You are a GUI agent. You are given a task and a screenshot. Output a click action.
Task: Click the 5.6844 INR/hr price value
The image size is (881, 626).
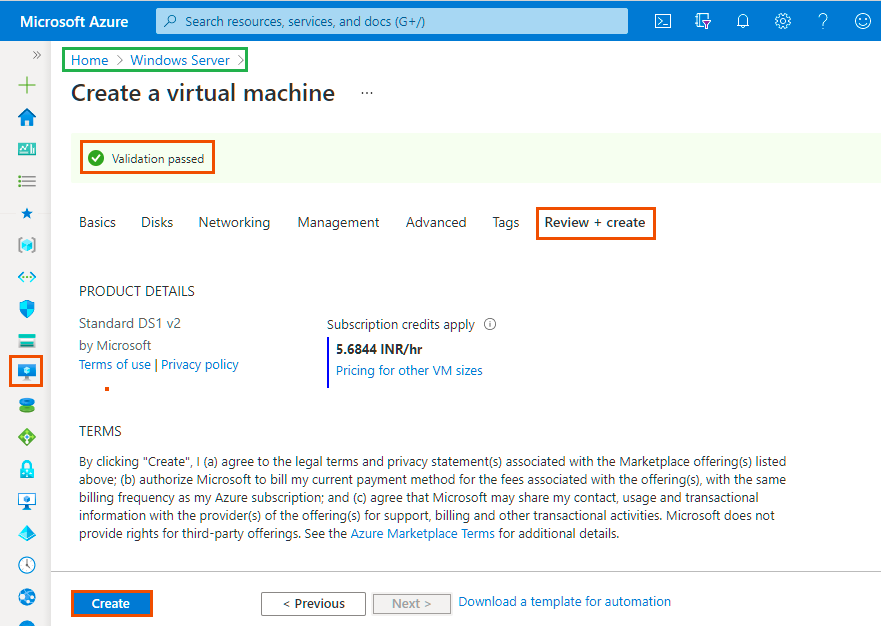[x=379, y=349]
